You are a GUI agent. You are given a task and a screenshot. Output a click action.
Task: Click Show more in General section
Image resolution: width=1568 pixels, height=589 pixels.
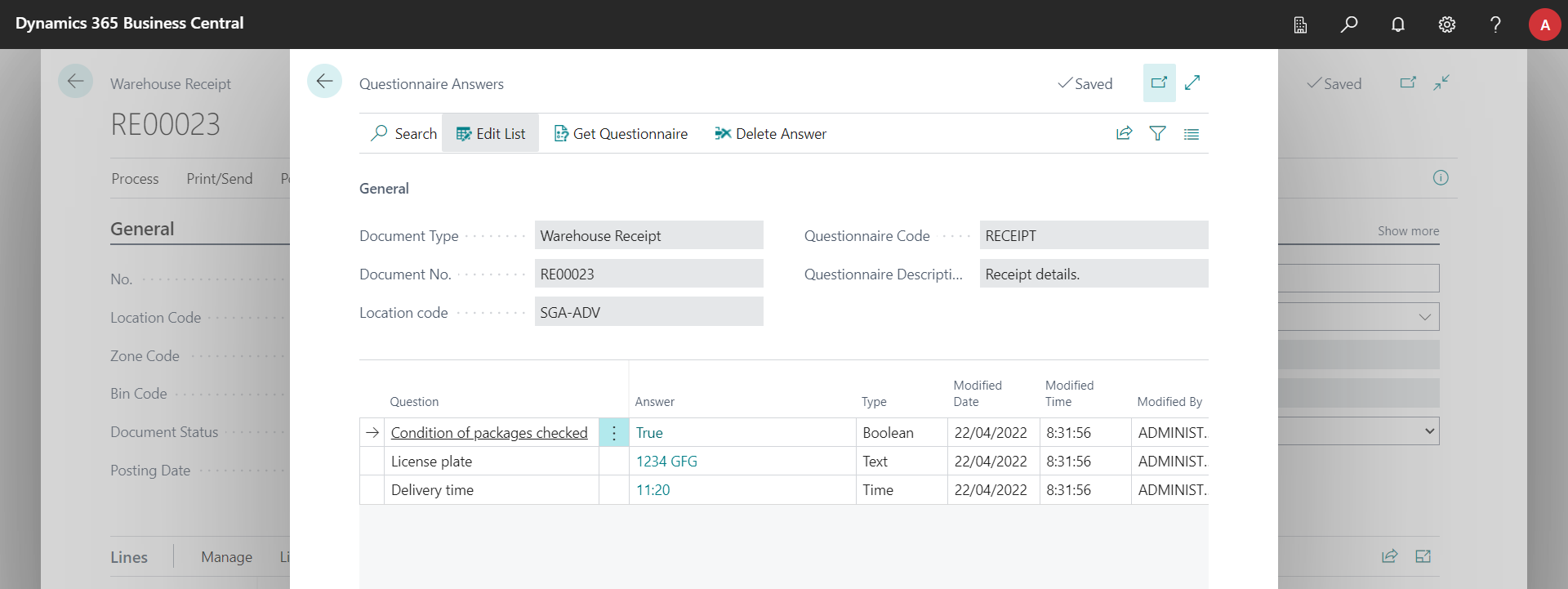pyautogui.click(x=1408, y=231)
